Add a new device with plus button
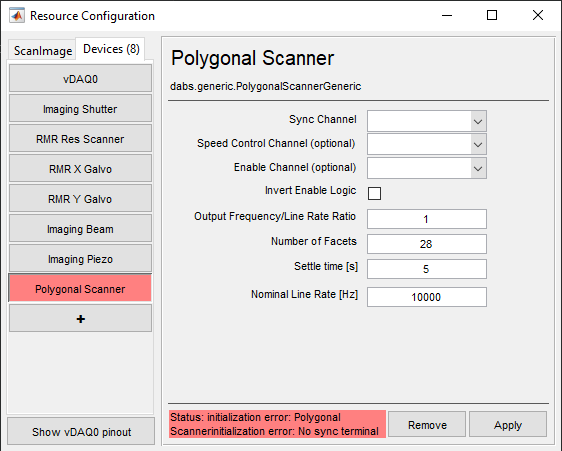 pos(80,318)
